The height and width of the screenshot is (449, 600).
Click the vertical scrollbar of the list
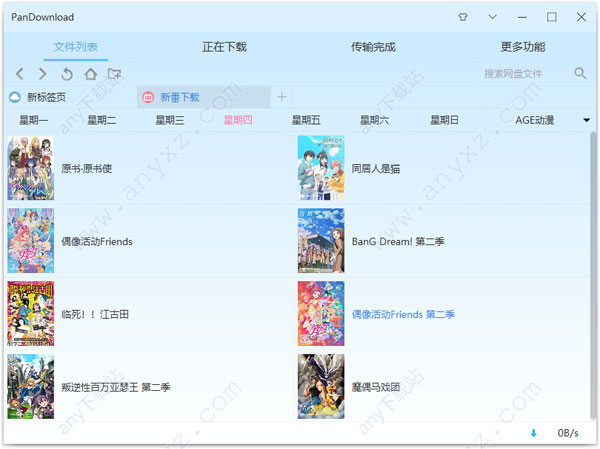[593, 276]
